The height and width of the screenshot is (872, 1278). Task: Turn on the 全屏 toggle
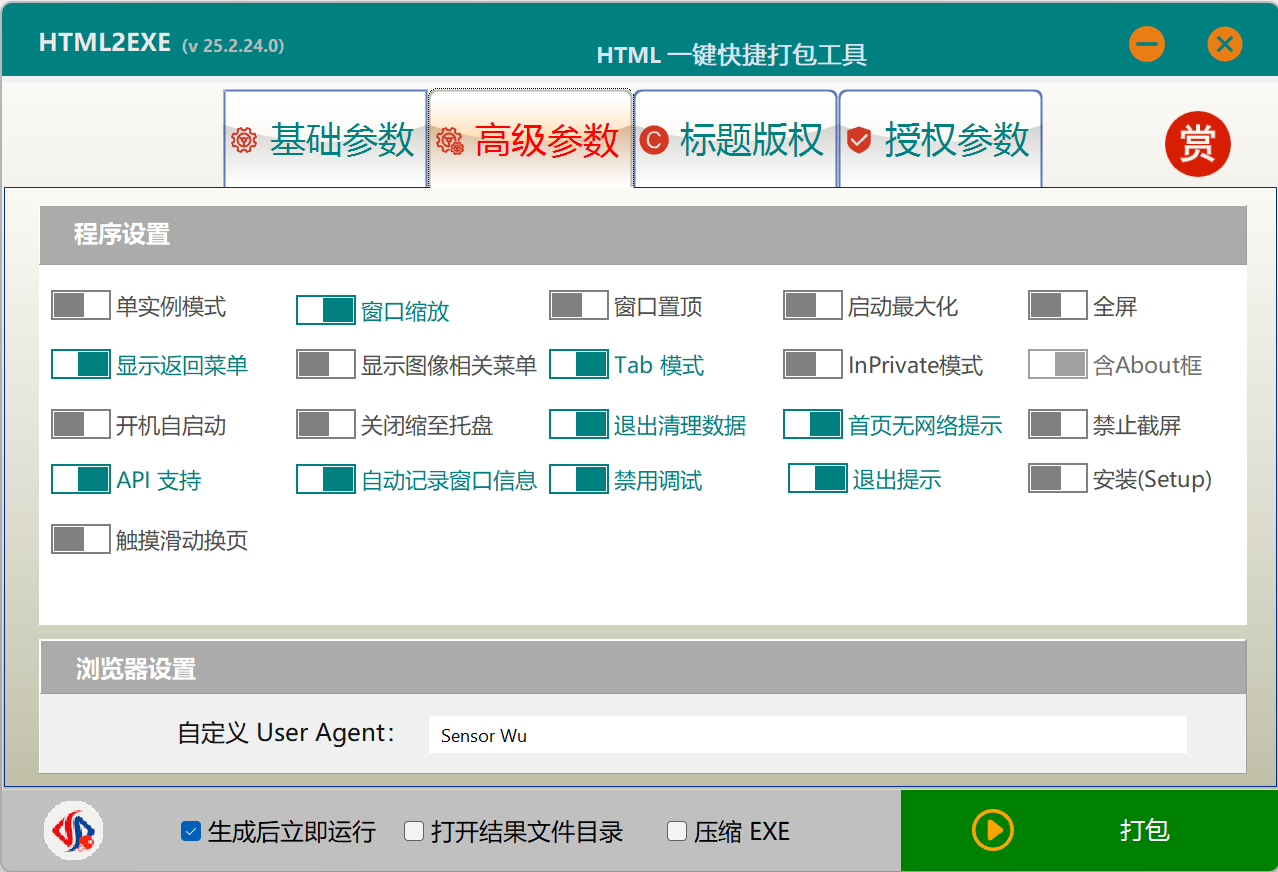[x=1057, y=306]
